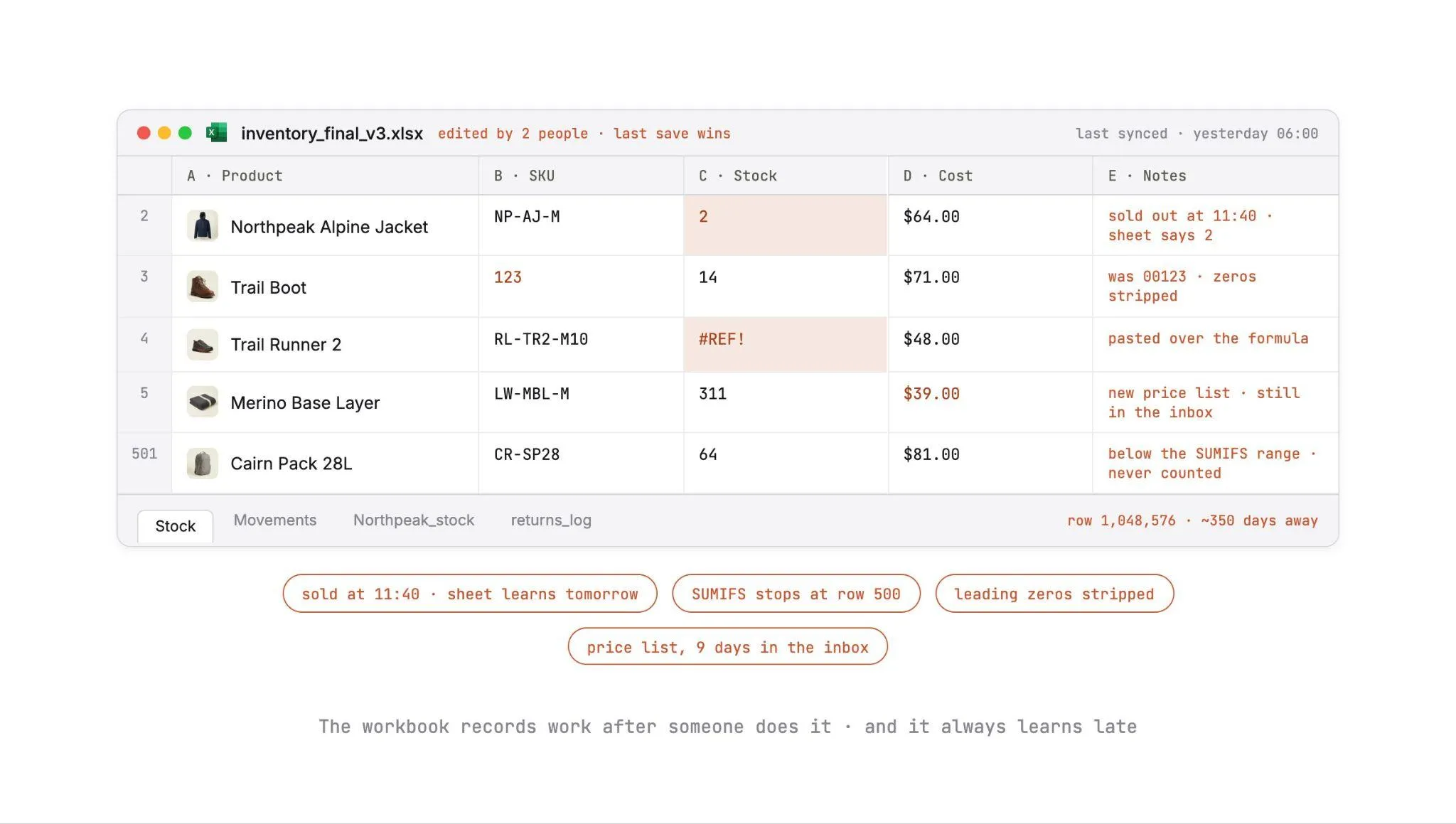Click the Northpeak Alpine Jacket thumbnail
1456x824 pixels.
coord(203,226)
